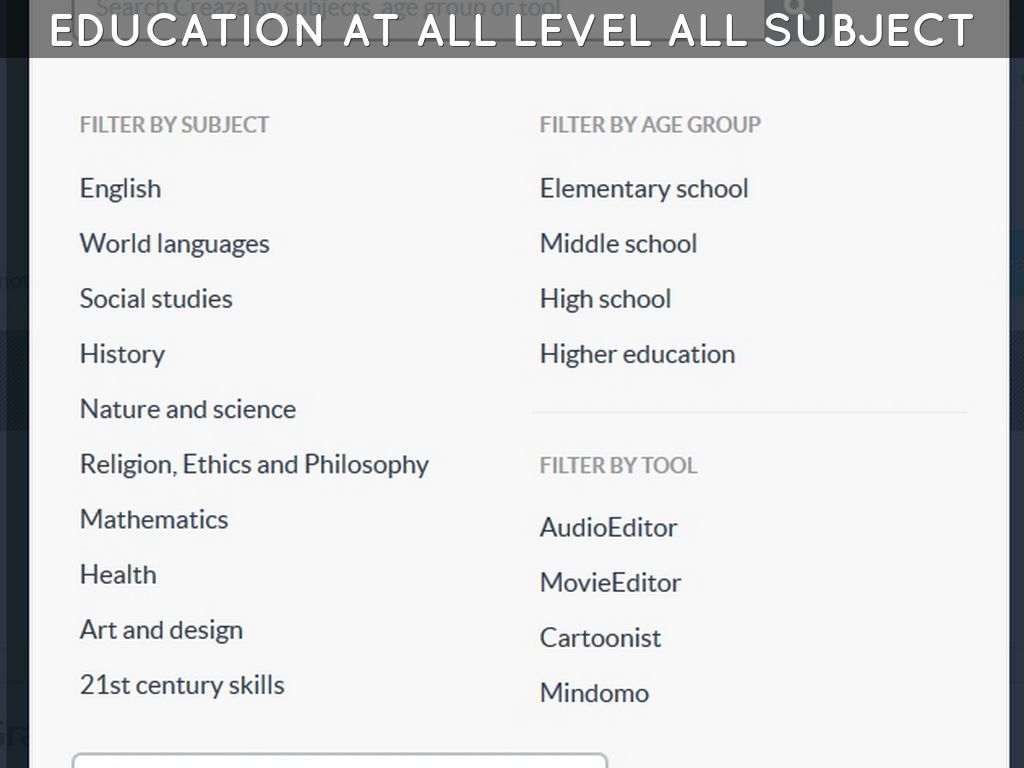Choose High school filter
Screen dimensions: 1024x768
(x=605, y=299)
